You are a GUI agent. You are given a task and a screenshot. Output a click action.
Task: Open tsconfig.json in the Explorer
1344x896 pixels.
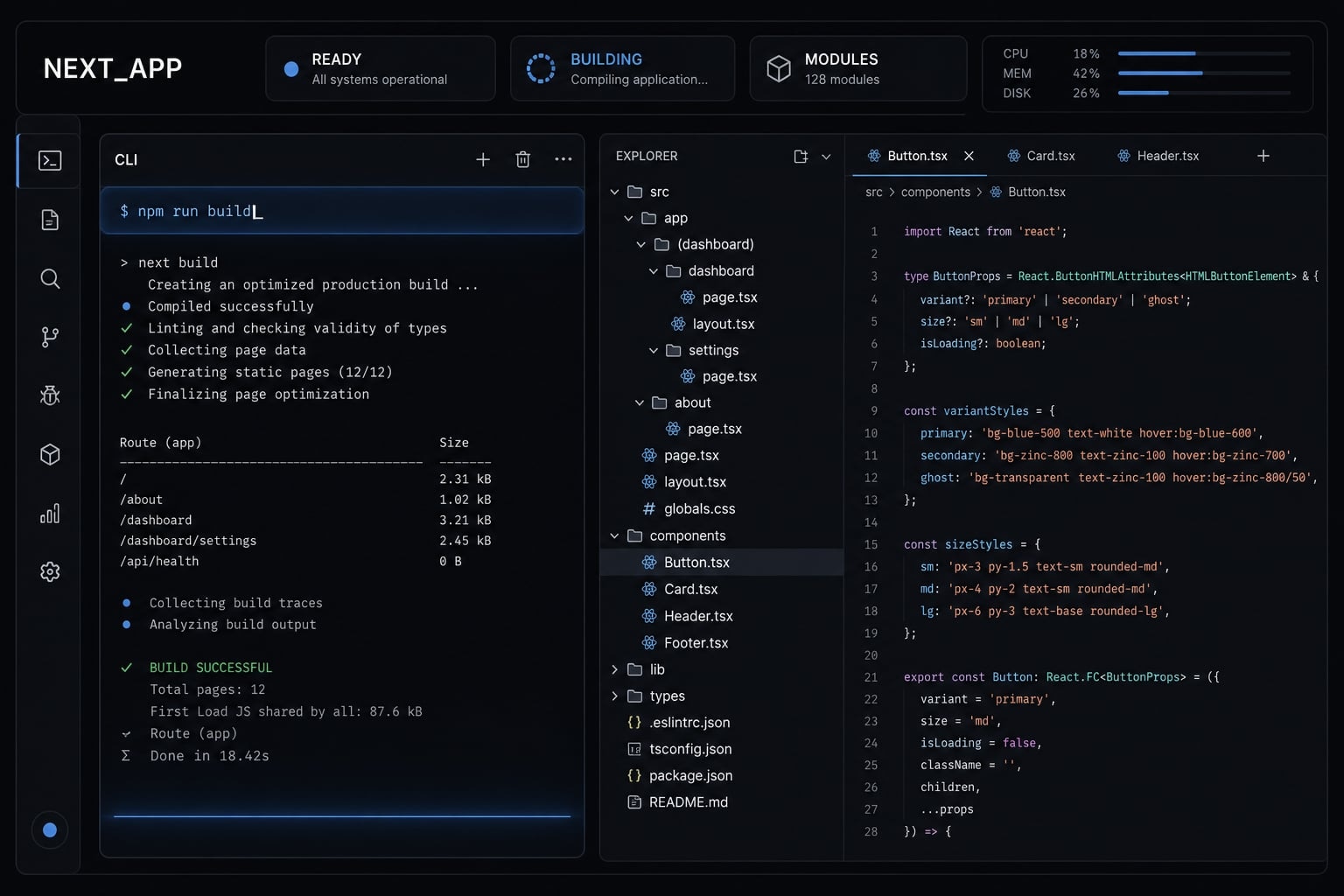coord(722,749)
